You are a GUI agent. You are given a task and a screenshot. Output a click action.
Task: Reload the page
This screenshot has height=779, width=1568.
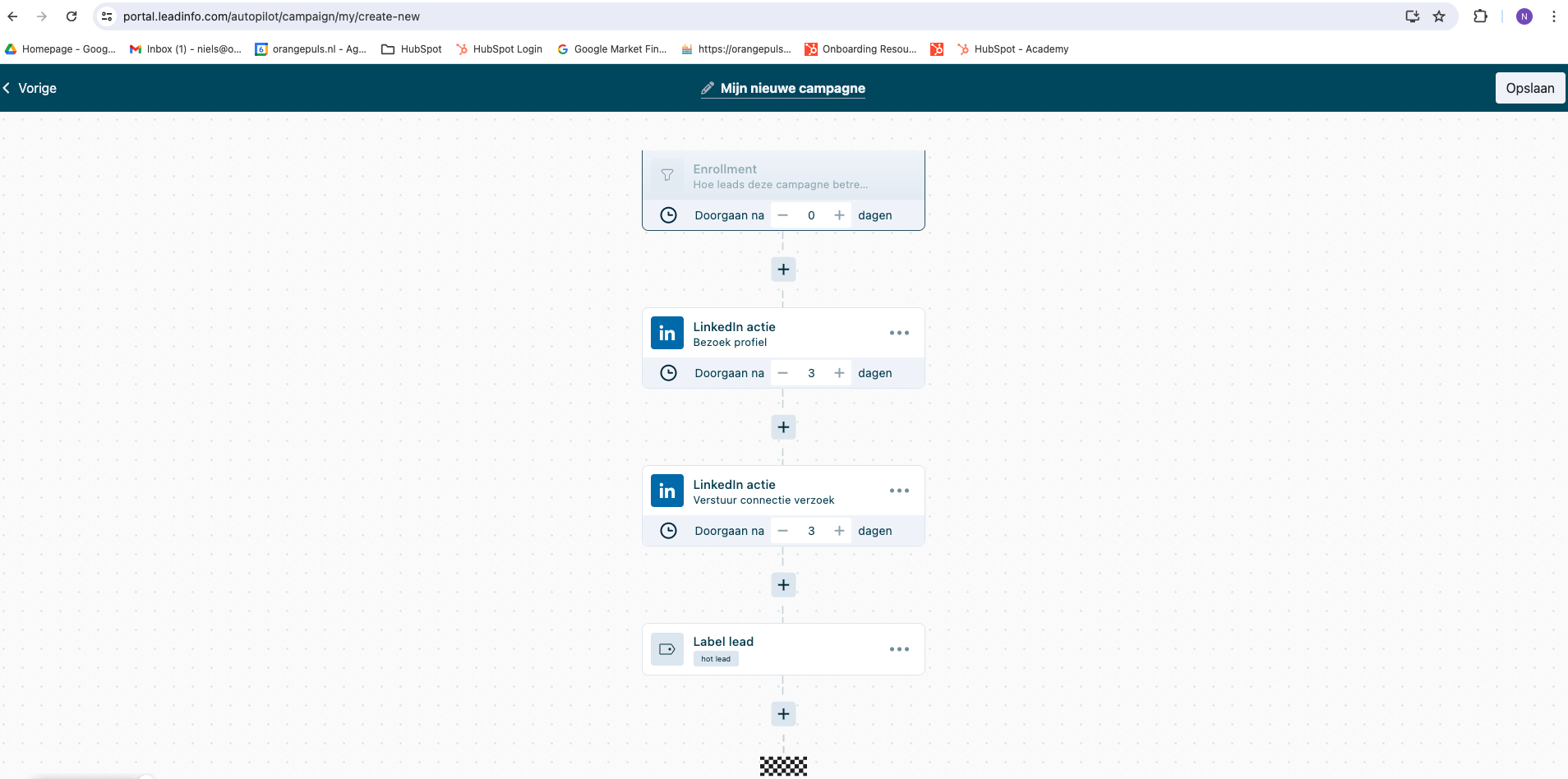pyautogui.click(x=71, y=16)
